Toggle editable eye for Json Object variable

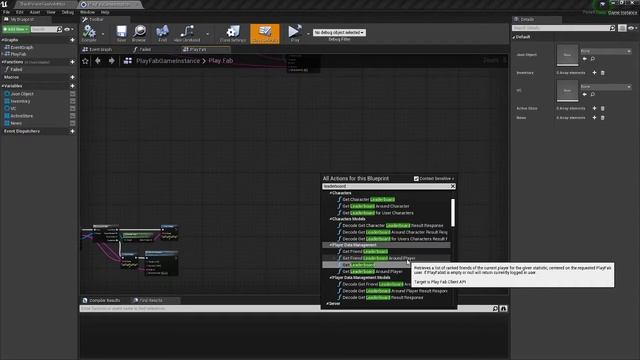coord(73,94)
